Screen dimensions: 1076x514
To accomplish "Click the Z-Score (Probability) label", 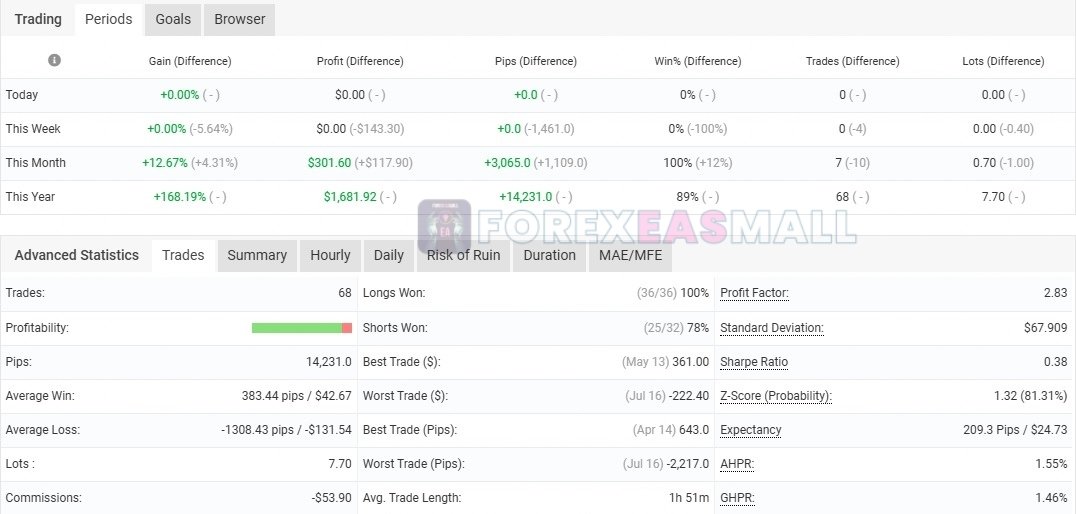I will pos(775,396).
